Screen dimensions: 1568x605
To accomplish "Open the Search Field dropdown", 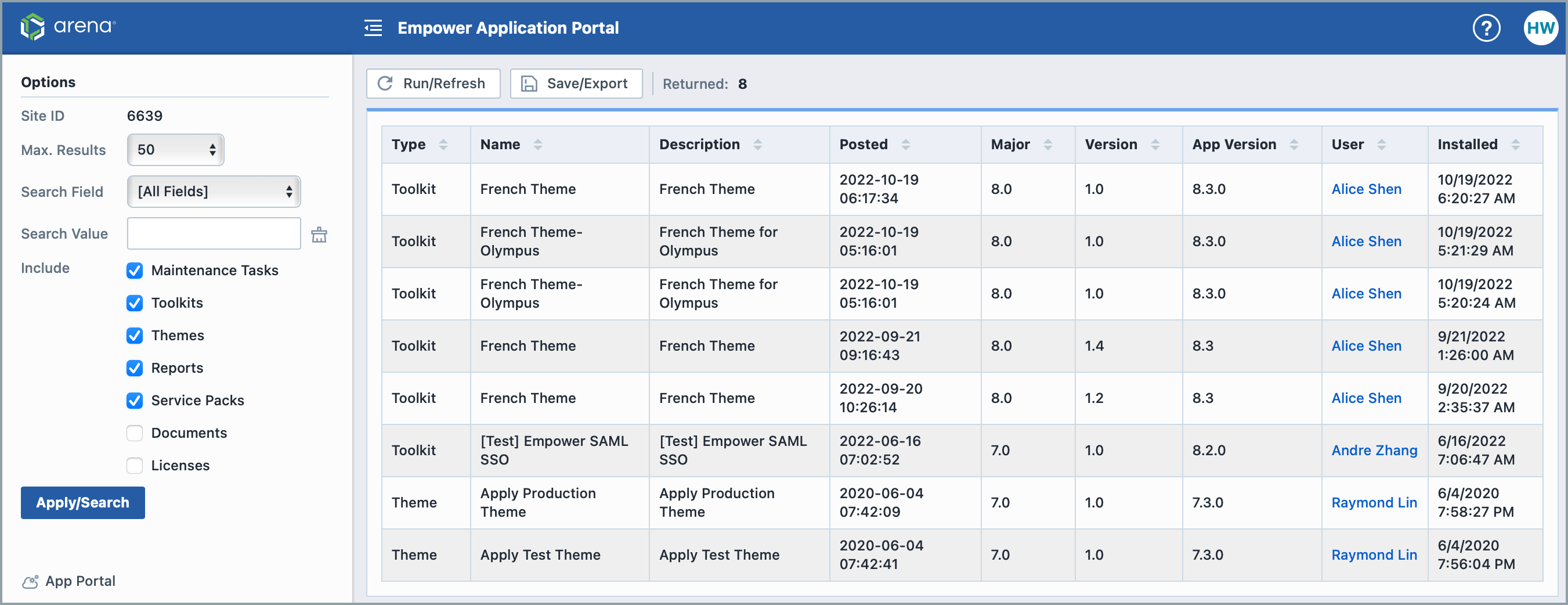I will click(214, 191).
